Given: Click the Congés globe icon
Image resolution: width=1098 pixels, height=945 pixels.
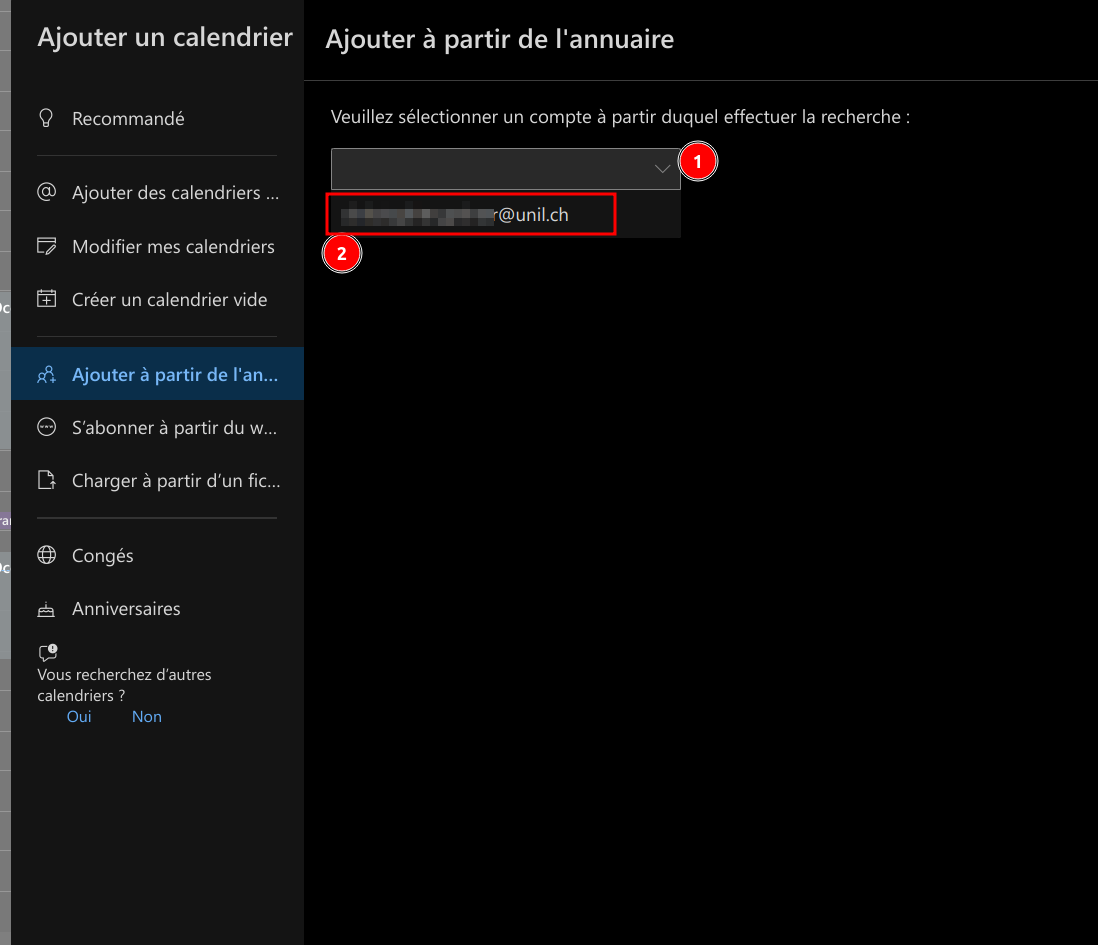Looking at the screenshot, I should pos(46,555).
